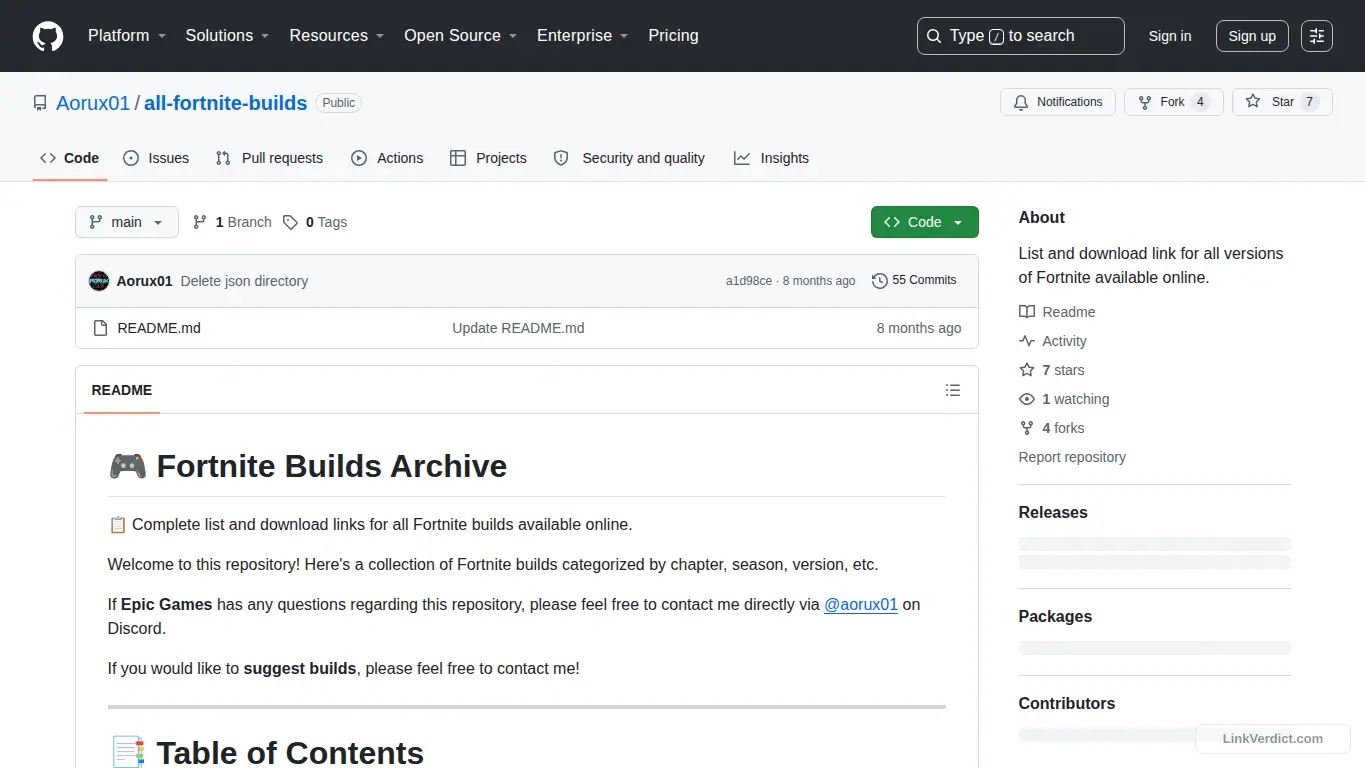This screenshot has width=1365, height=768.
Task: Open the Update README.md commit message
Action: 518,328
